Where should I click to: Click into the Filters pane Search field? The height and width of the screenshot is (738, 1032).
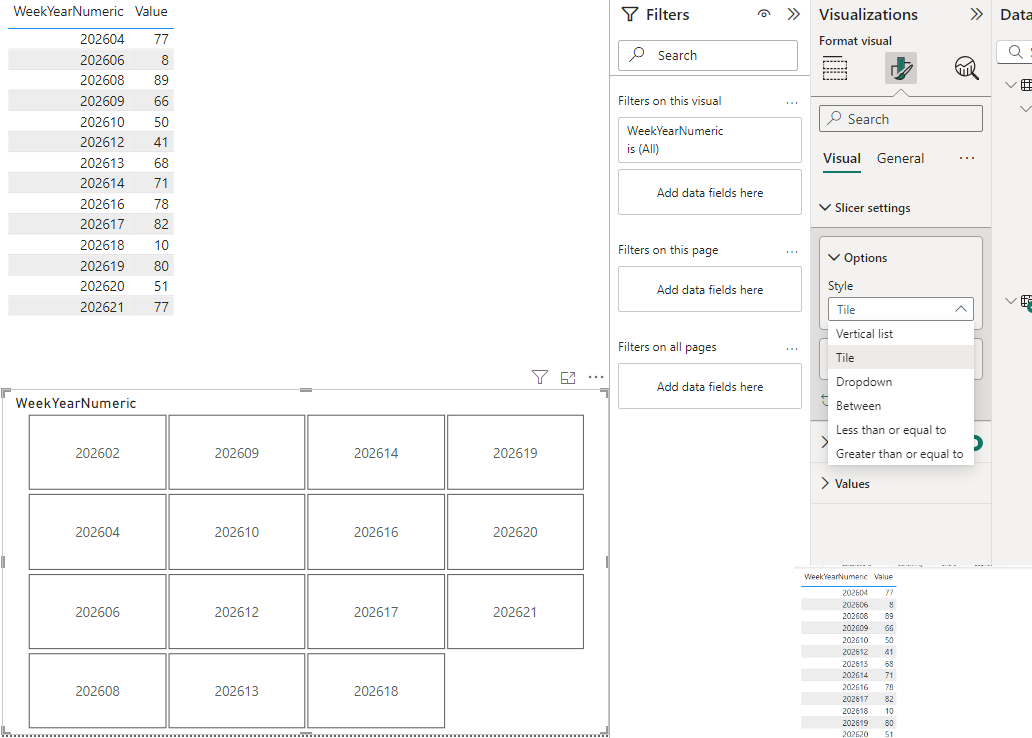click(708, 55)
